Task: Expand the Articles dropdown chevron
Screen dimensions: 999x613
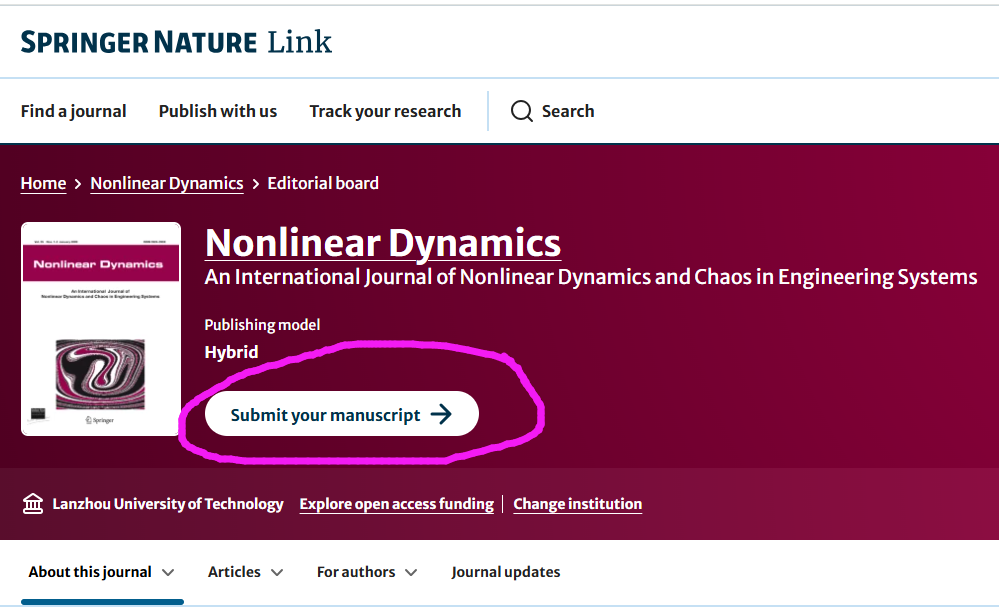Action: click(277, 573)
